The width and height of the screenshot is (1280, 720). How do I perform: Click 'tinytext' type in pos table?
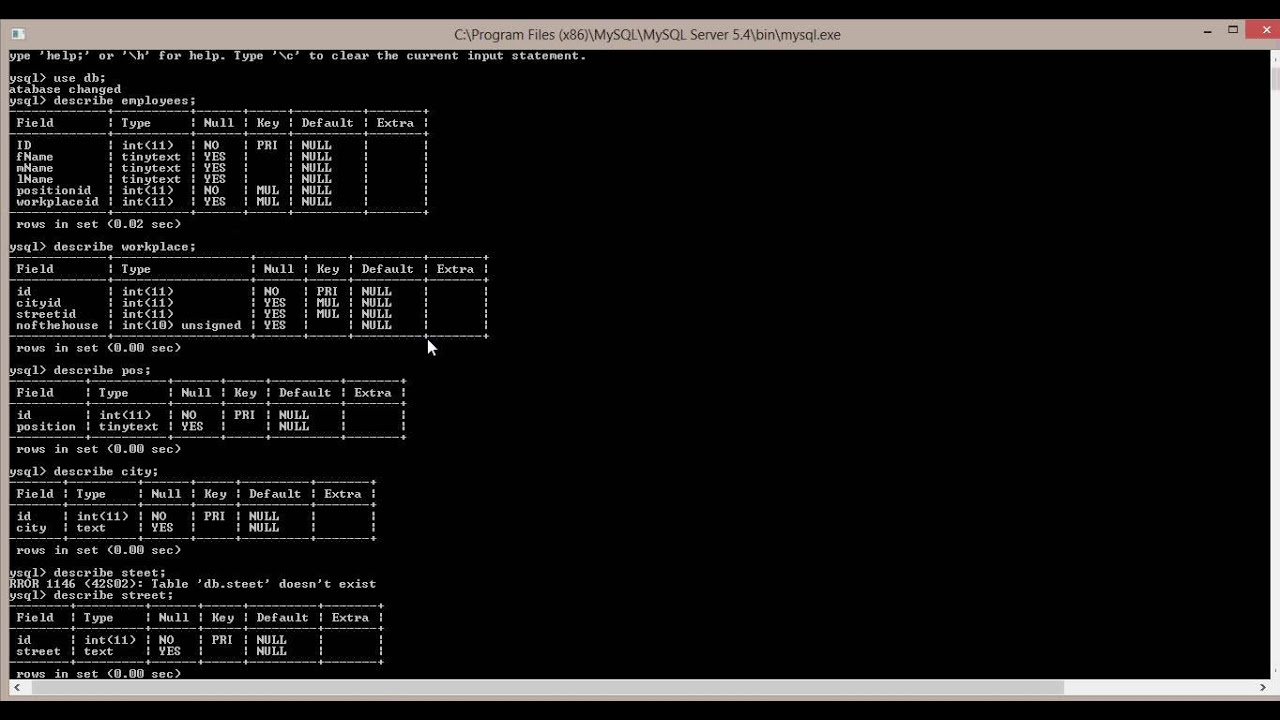(128, 427)
